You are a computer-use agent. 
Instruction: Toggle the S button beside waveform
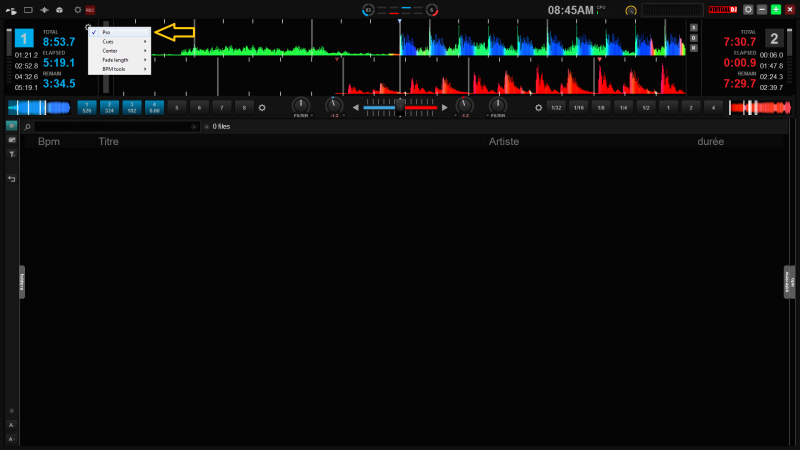point(693,28)
